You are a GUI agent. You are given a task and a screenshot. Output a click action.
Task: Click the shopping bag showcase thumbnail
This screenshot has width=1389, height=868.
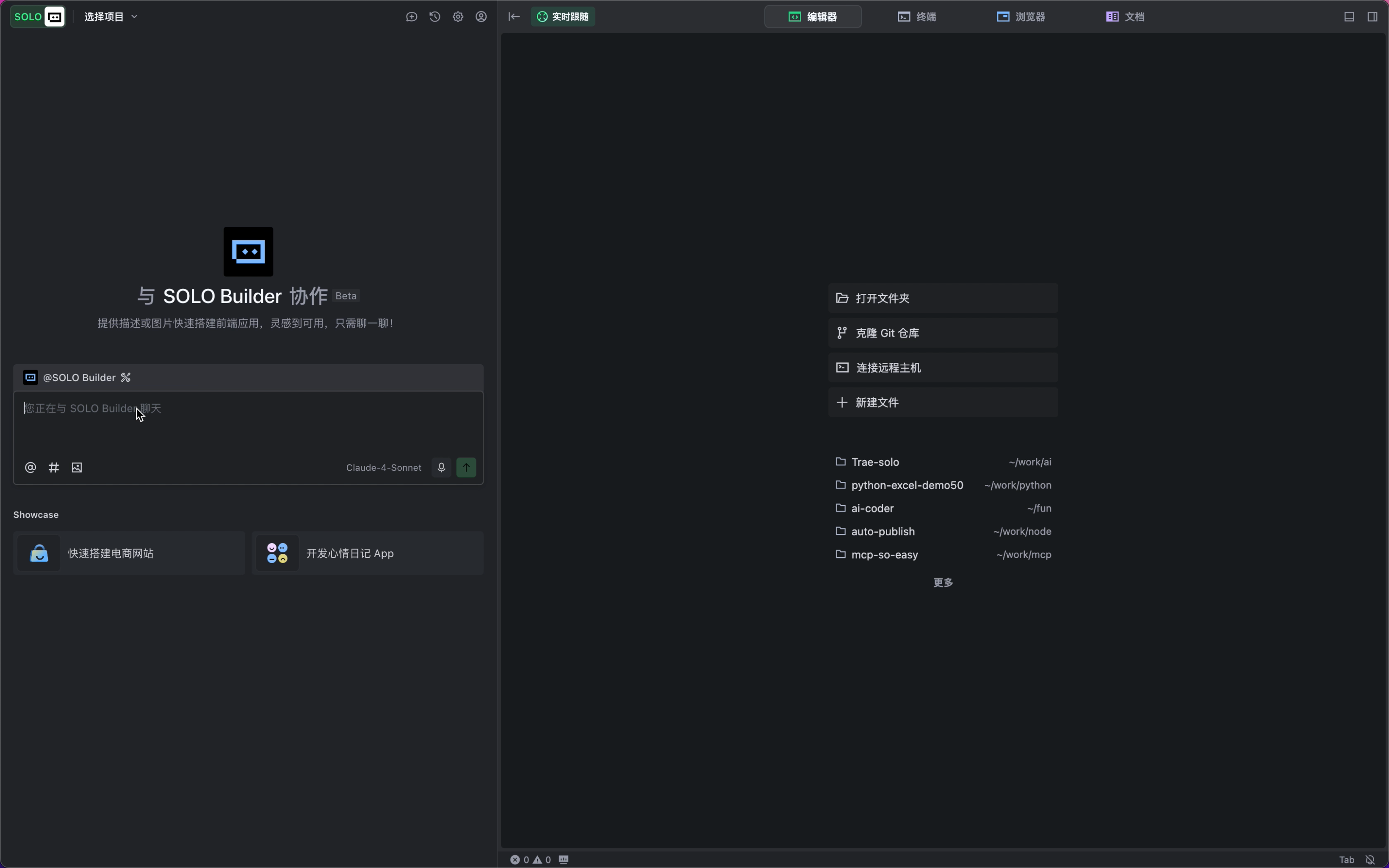coord(39,553)
